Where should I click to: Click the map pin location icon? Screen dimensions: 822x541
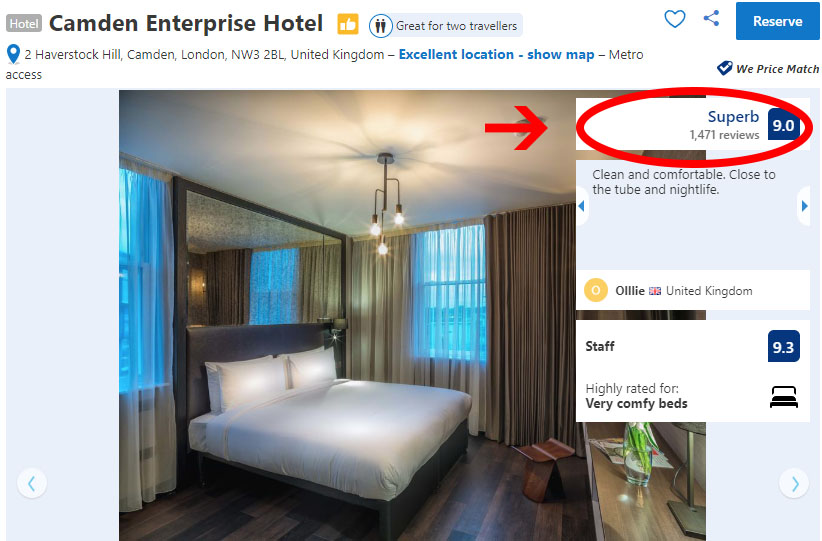tap(13, 54)
